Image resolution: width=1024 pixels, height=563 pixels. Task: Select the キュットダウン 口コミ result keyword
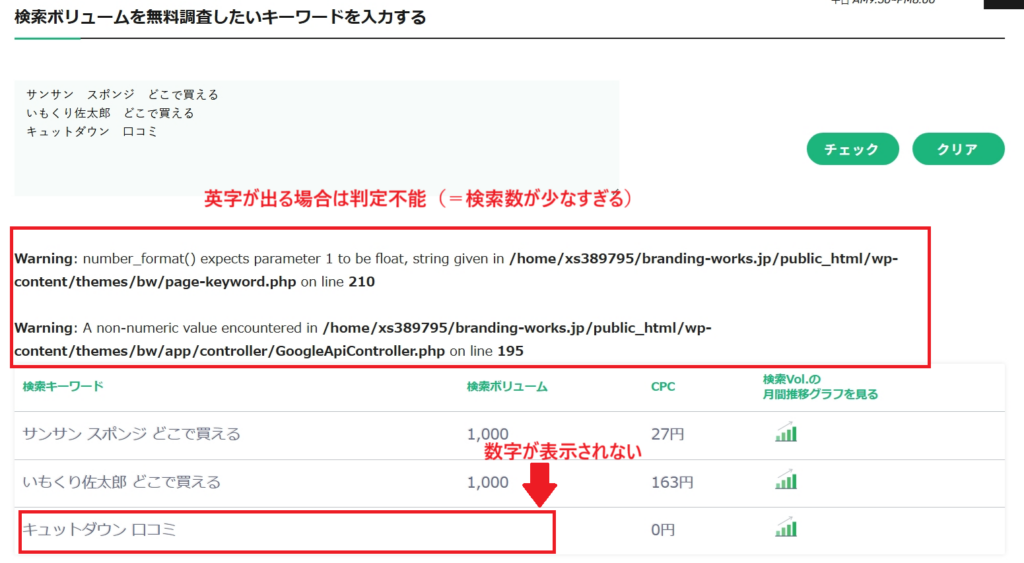pos(99,530)
